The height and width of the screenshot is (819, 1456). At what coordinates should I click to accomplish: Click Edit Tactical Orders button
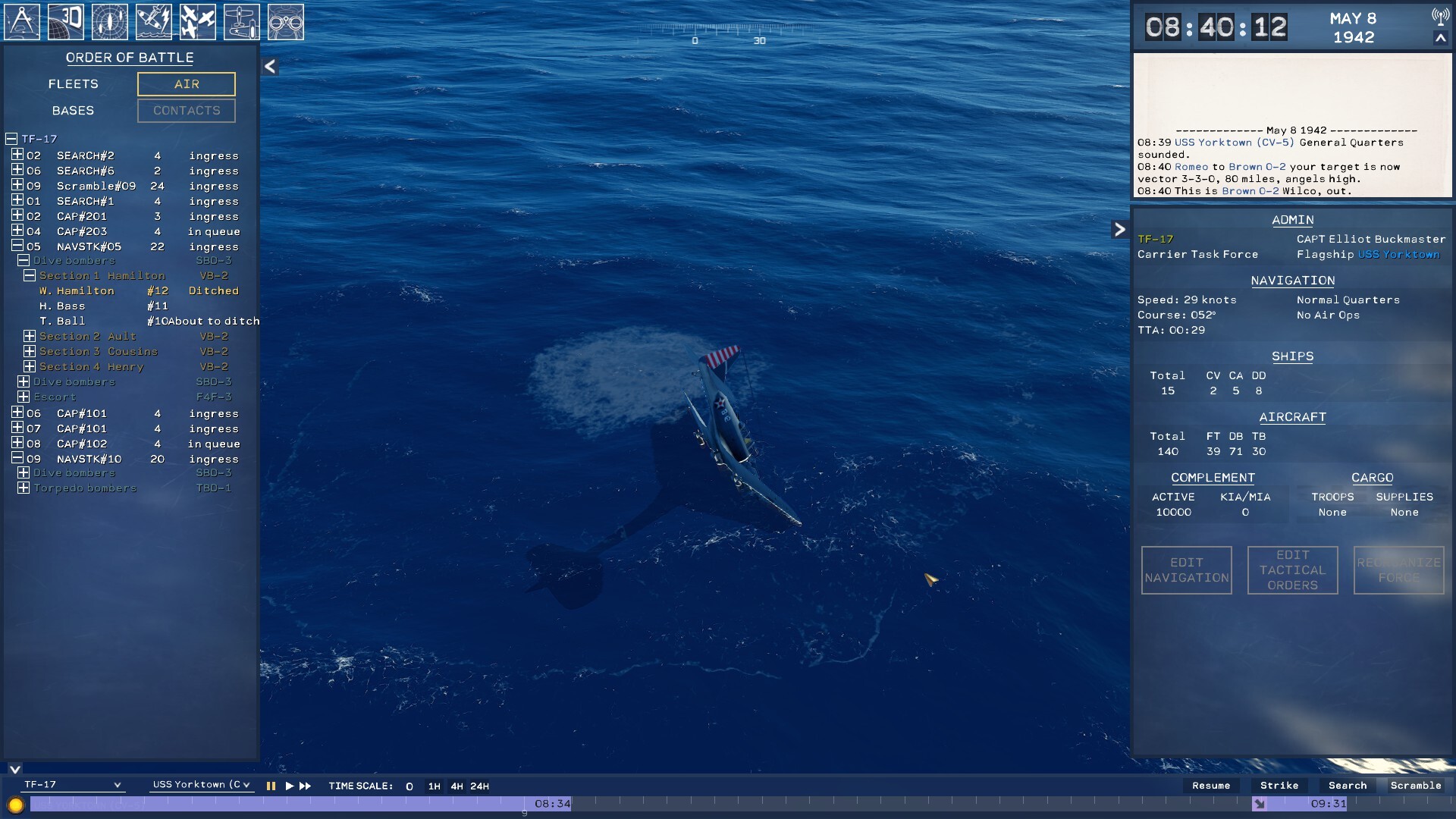click(x=1293, y=570)
